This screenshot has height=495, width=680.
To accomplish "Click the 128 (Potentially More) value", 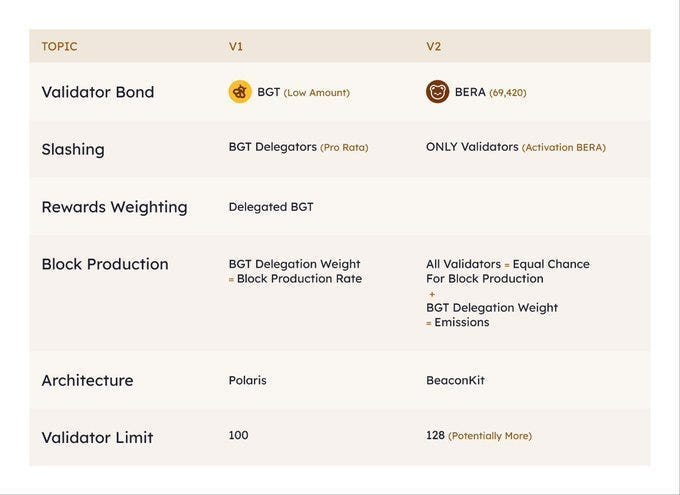I will click(x=479, y=435).
